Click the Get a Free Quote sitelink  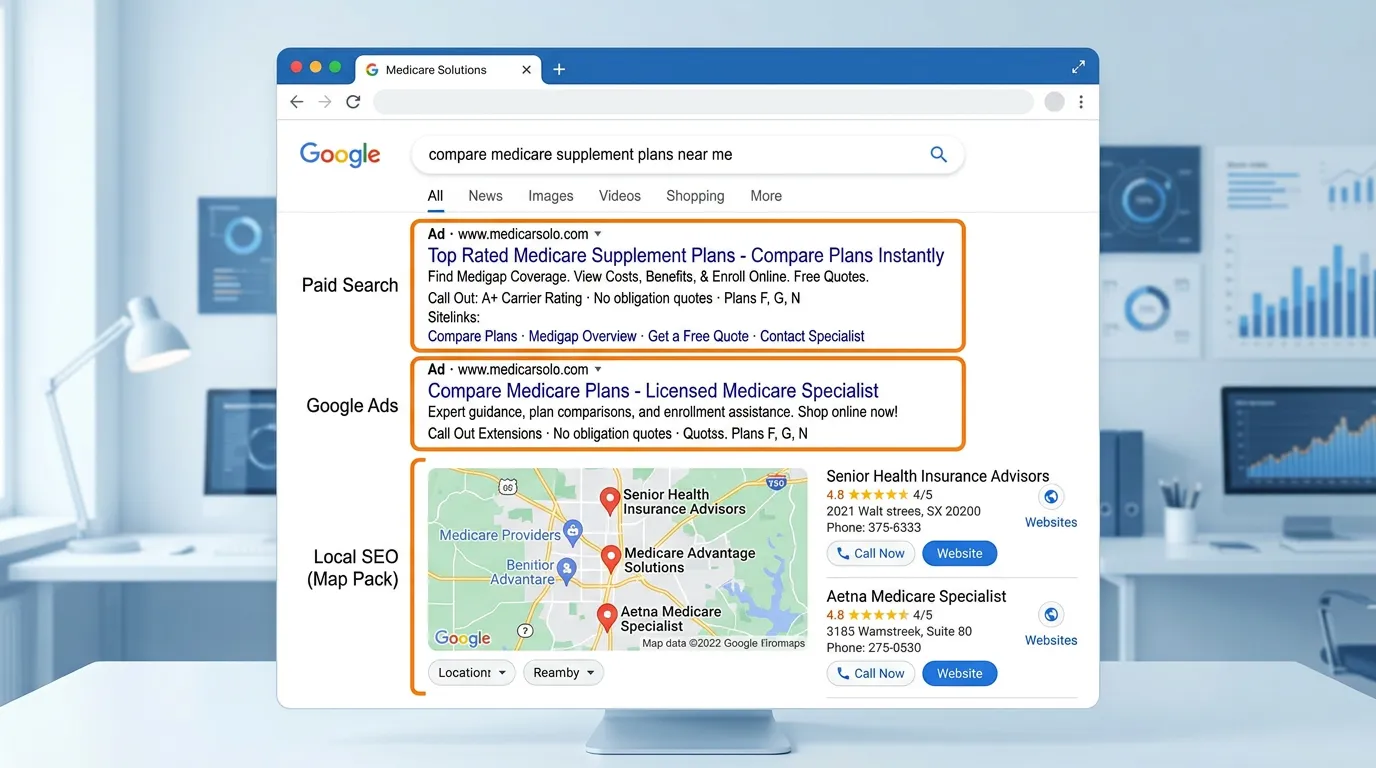(x=698, y=336)
